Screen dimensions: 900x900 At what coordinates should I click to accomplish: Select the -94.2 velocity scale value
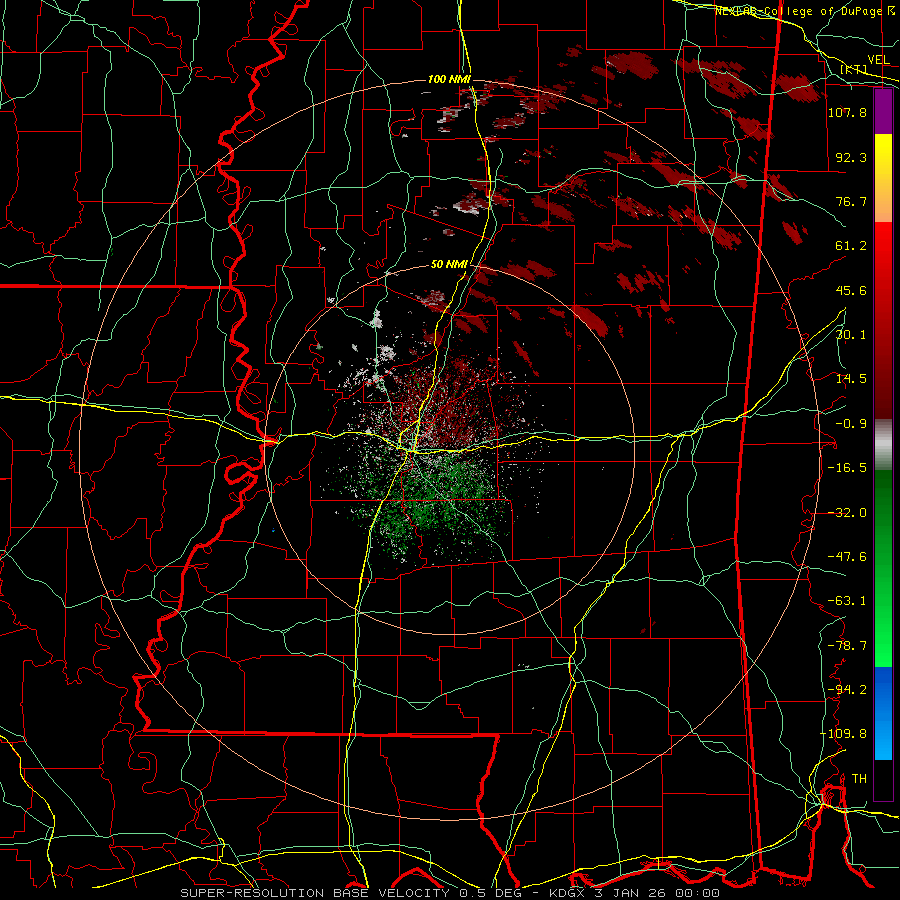(x=847, y=690)
